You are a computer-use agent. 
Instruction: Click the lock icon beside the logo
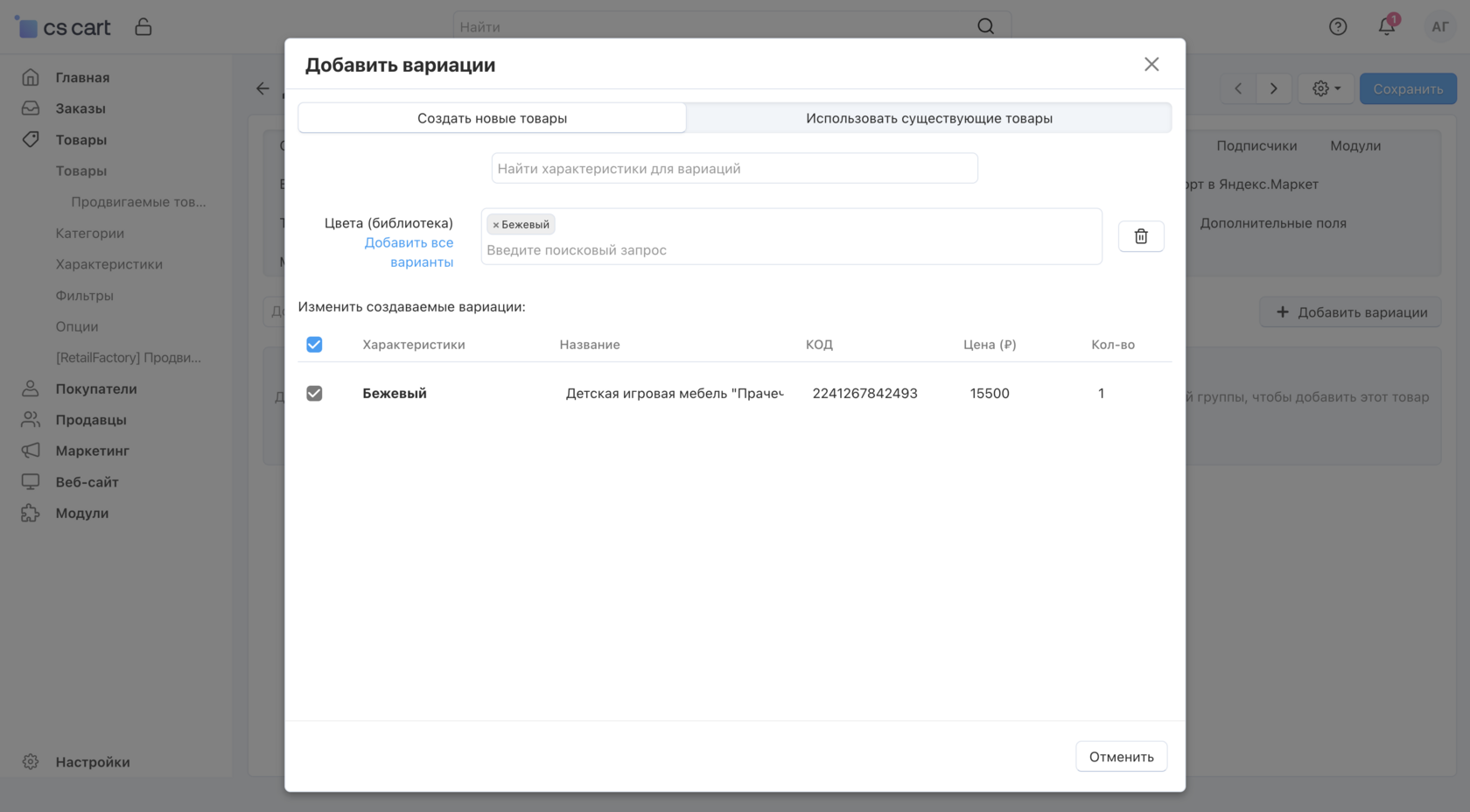point(143,27)
